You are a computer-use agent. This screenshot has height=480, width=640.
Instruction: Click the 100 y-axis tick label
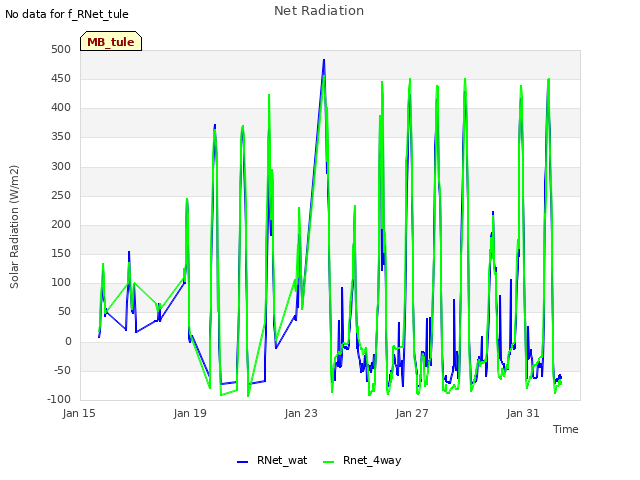coord(61,282)
